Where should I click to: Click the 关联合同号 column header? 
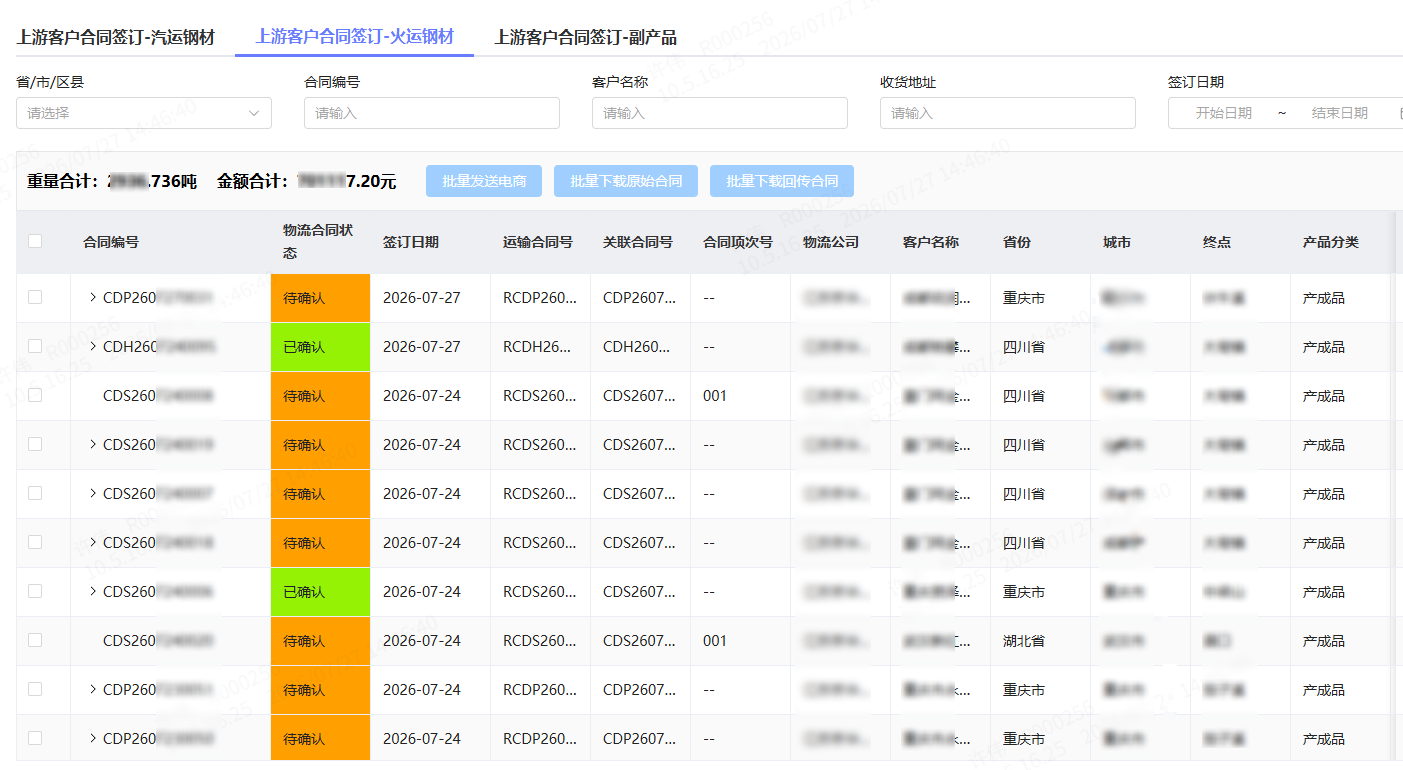coord(638,242)
